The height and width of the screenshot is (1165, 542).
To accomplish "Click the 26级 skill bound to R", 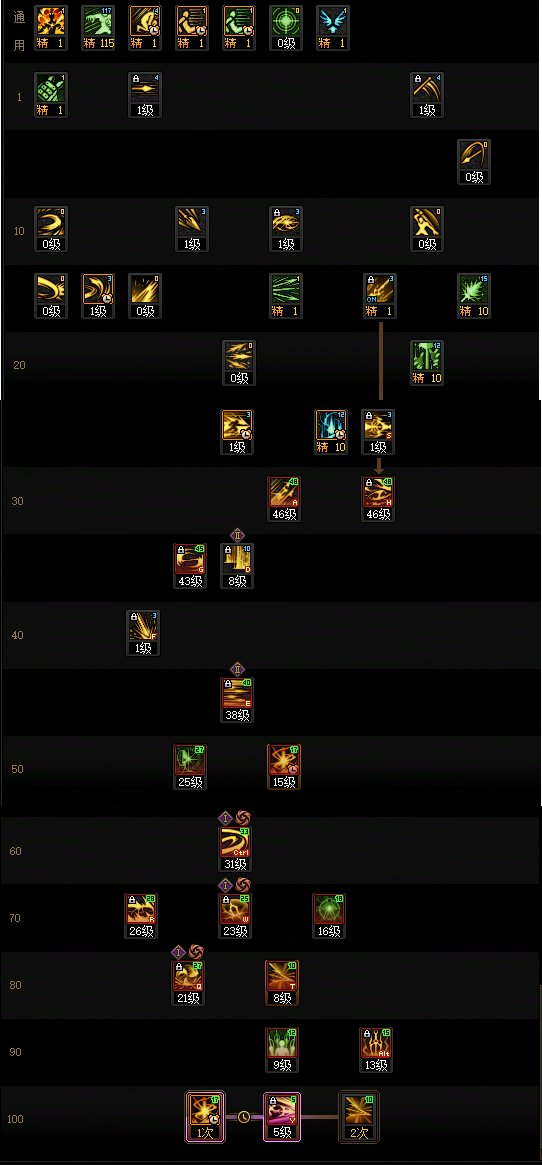I will click(x=141, y=916).
